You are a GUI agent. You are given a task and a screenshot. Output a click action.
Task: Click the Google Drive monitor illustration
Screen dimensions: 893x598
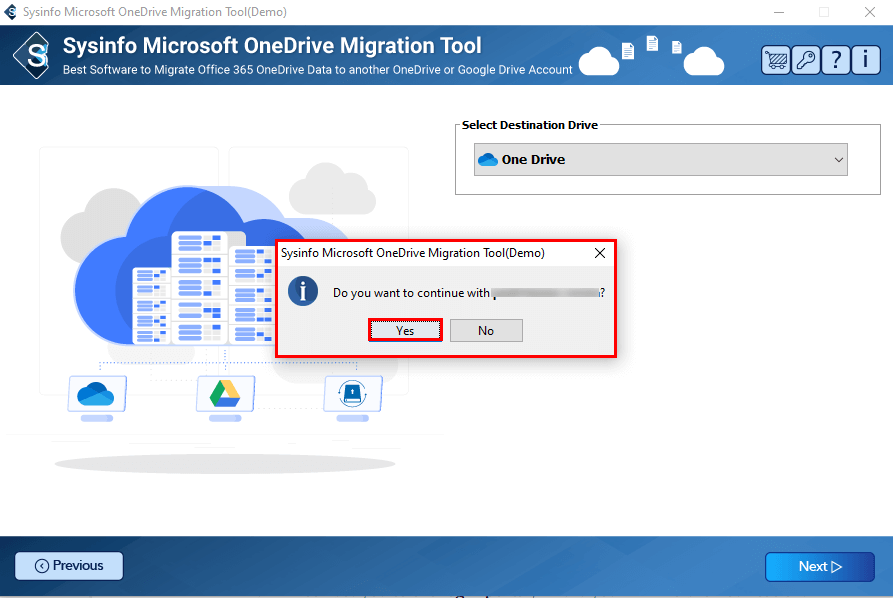click(225, 398)
